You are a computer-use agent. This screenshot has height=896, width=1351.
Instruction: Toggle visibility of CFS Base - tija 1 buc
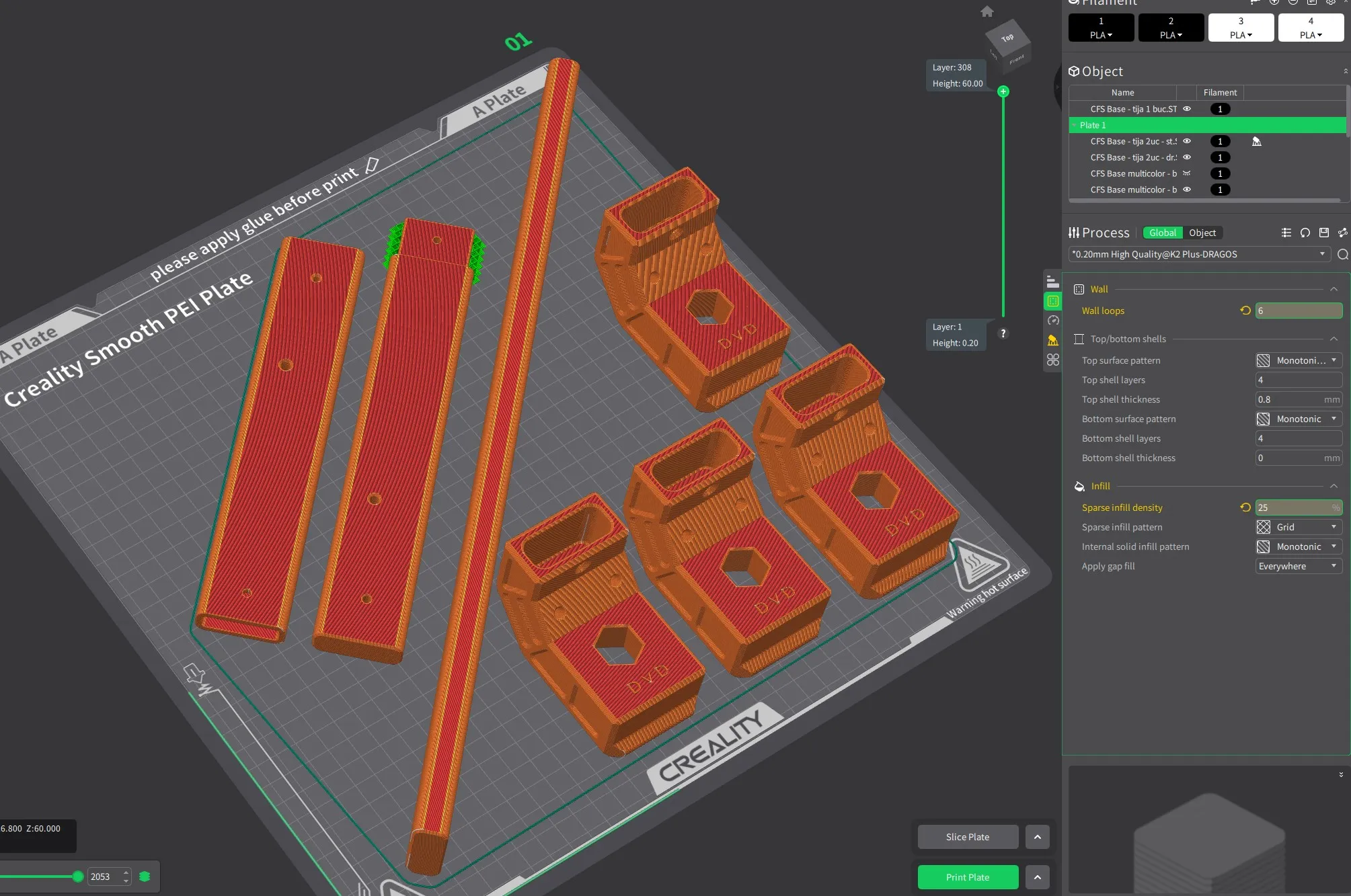pos(1187,109)
